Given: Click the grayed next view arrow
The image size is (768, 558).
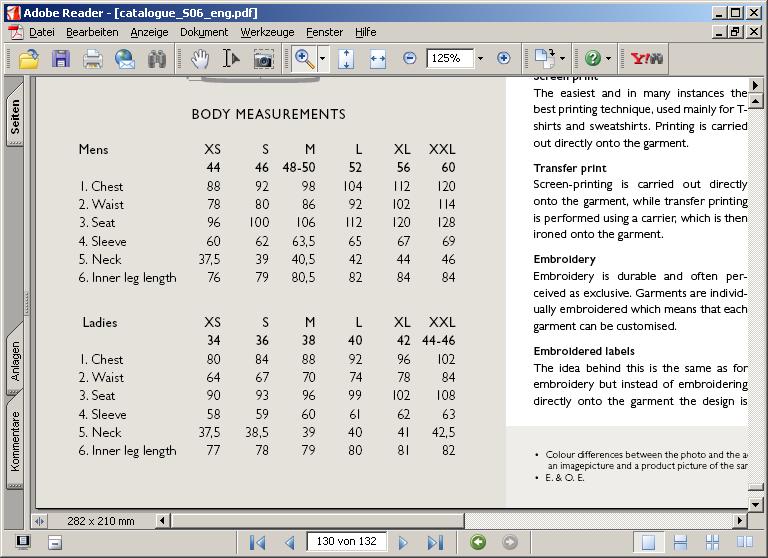Looking at the screenshot, I should [x=510, y=542].
